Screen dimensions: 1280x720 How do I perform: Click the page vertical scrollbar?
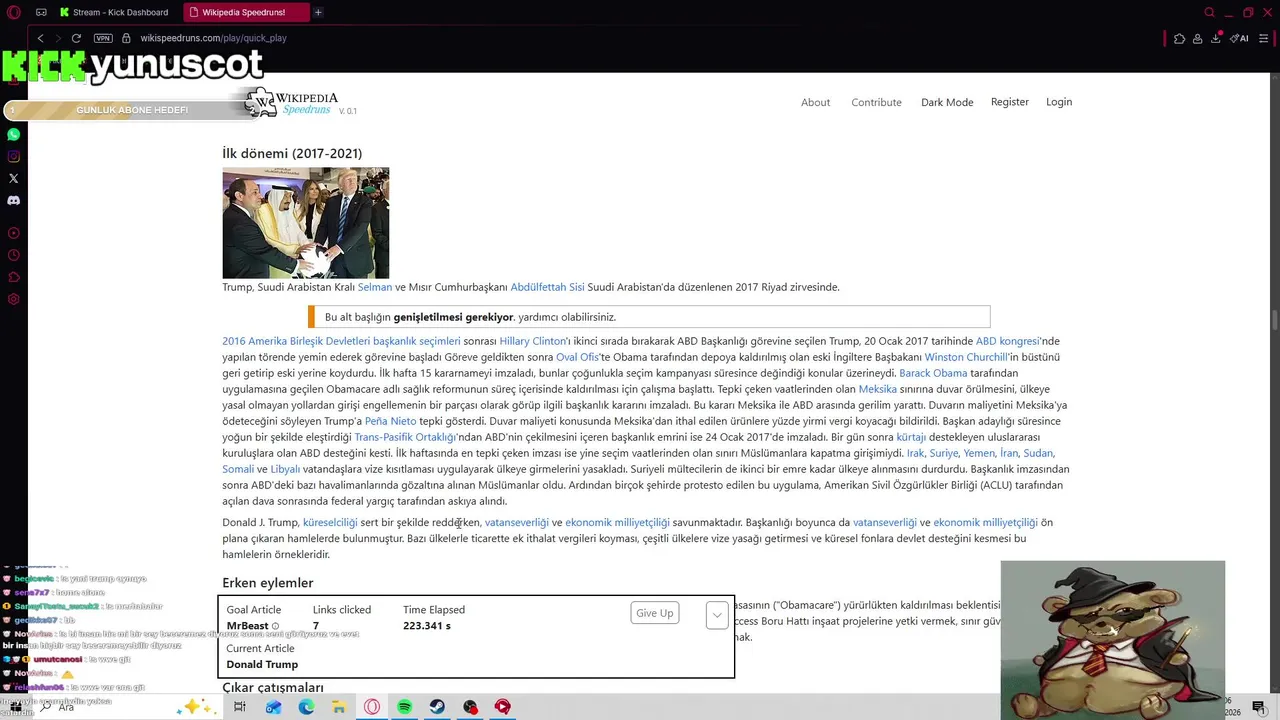click(x=1272, y=322)
